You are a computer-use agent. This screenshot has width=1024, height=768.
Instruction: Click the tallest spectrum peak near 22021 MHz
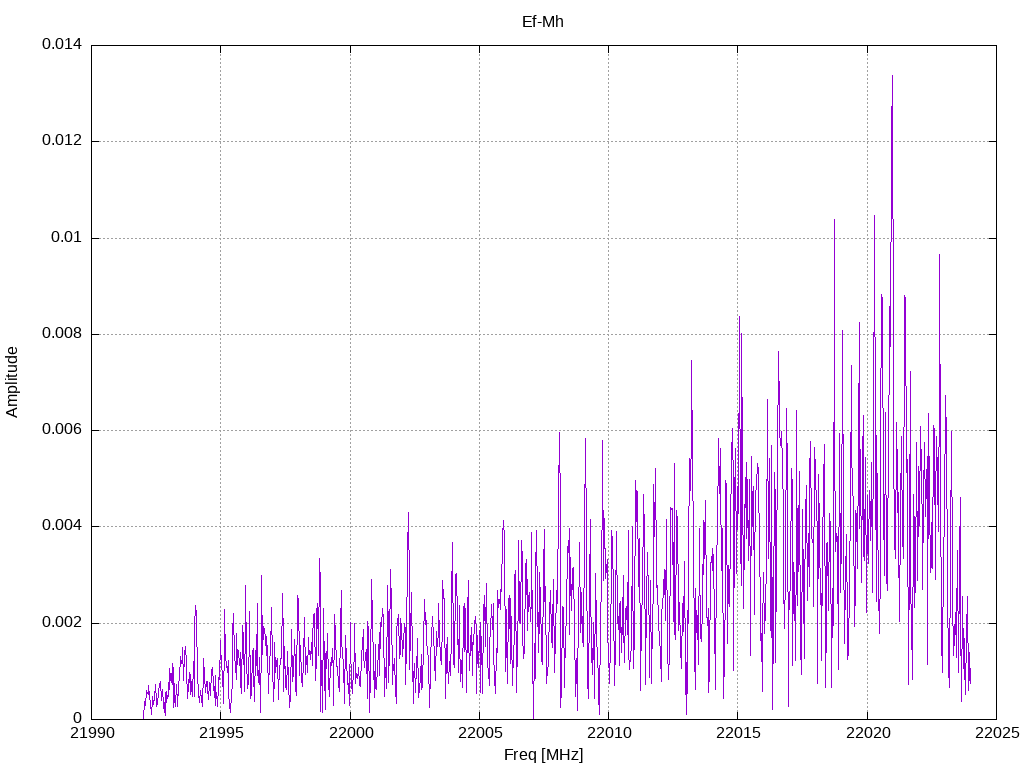pos(892,76)
